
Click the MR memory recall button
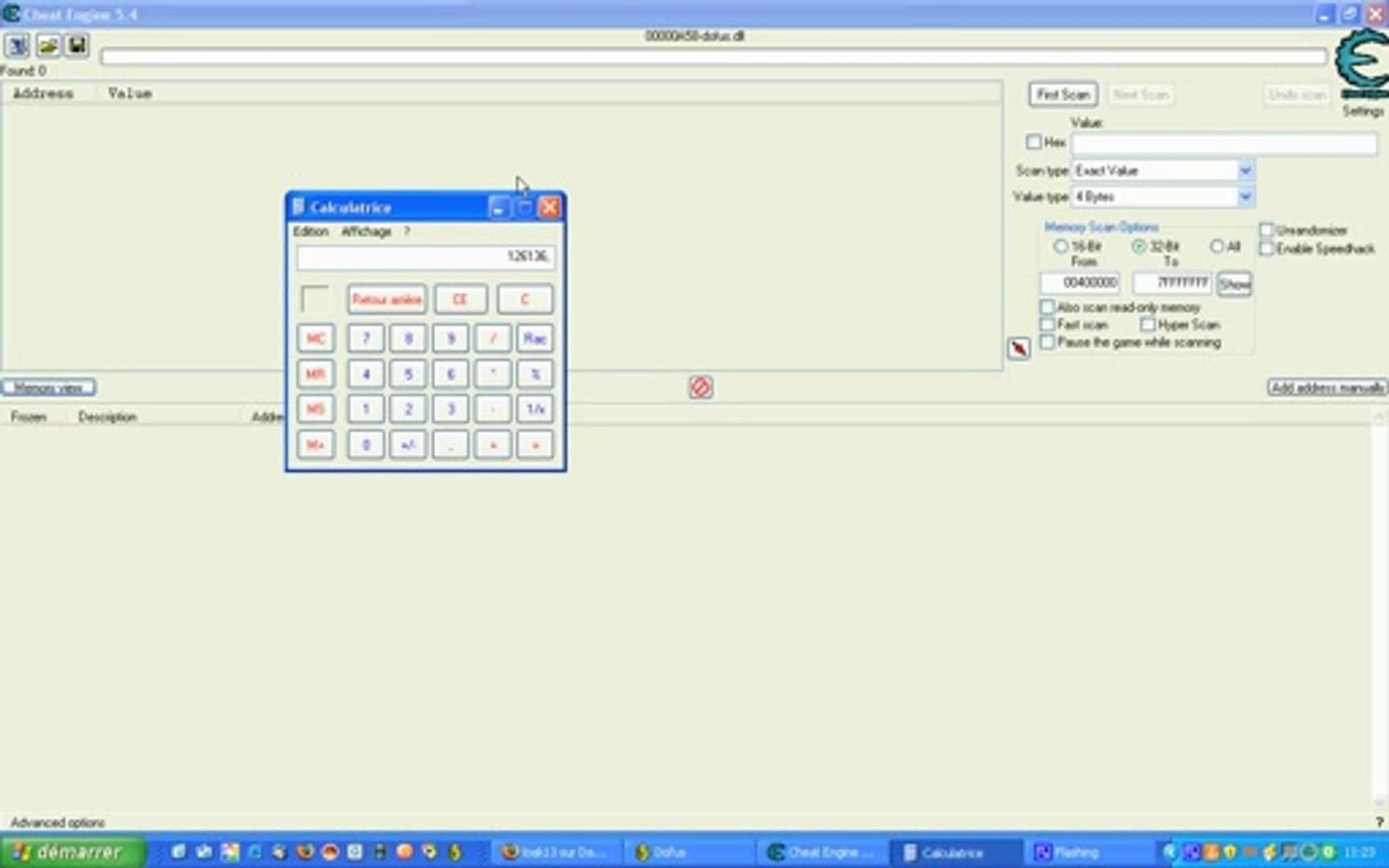coord(315,375)
